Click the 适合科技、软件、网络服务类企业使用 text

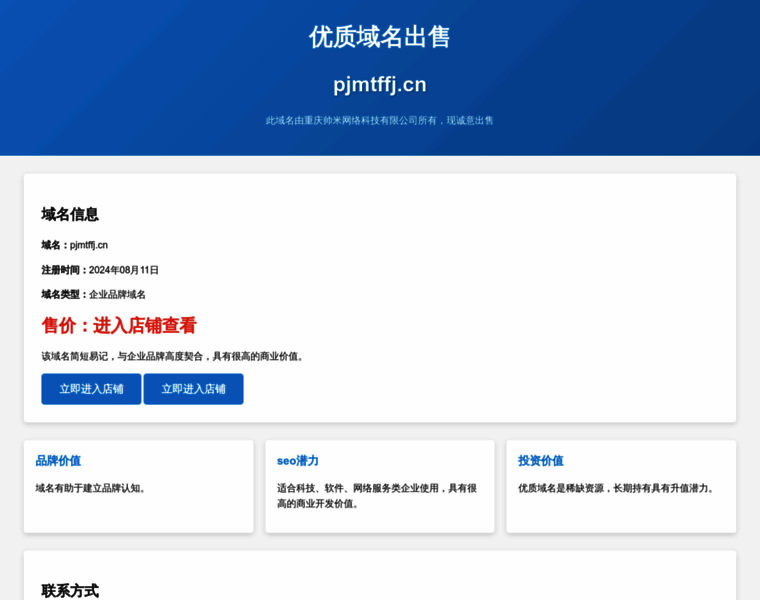pyautogui.click(x=377, y=488)
